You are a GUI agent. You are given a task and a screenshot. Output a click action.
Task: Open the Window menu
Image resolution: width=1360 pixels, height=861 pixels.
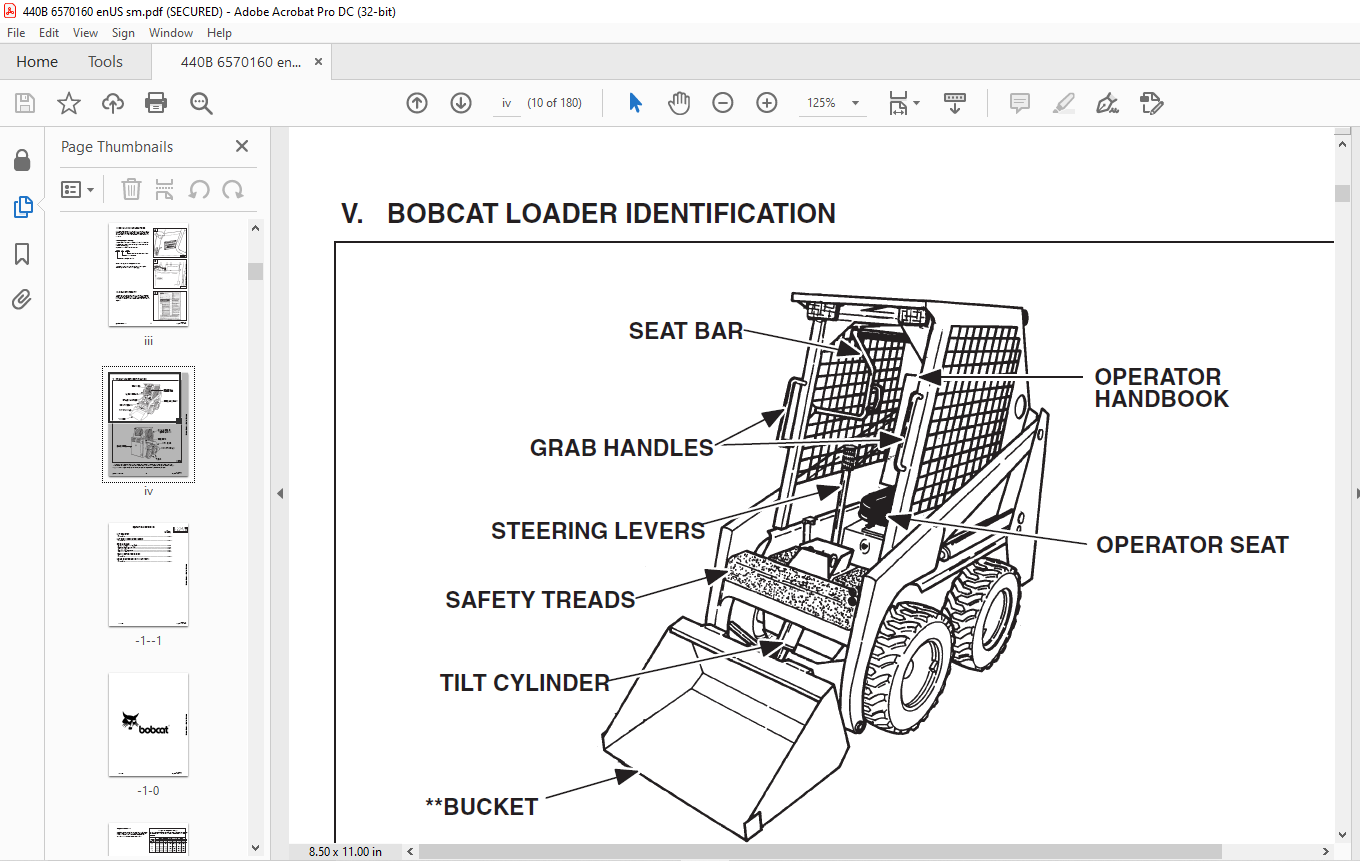tap(171, 33)
